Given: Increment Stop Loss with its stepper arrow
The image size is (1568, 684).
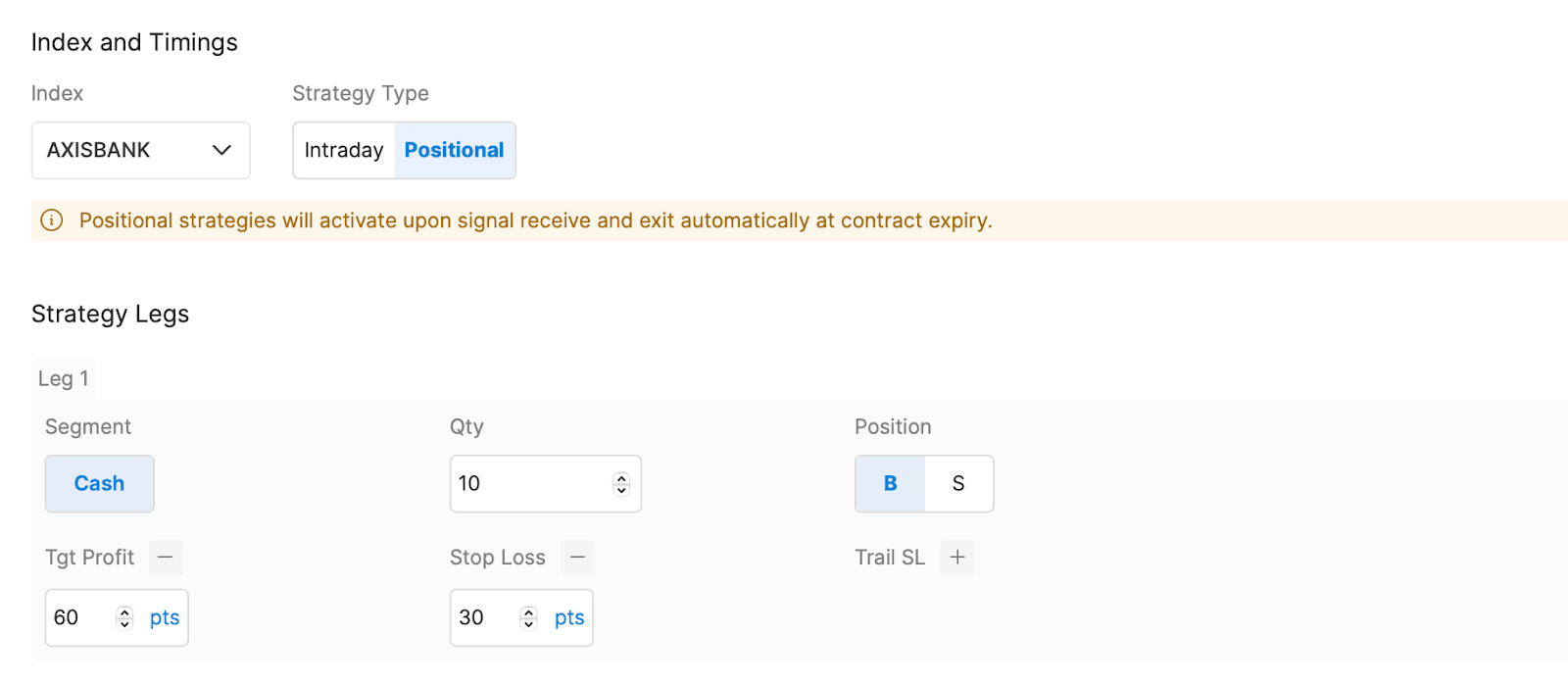Looking at the screenshot, I should [528, 611].
